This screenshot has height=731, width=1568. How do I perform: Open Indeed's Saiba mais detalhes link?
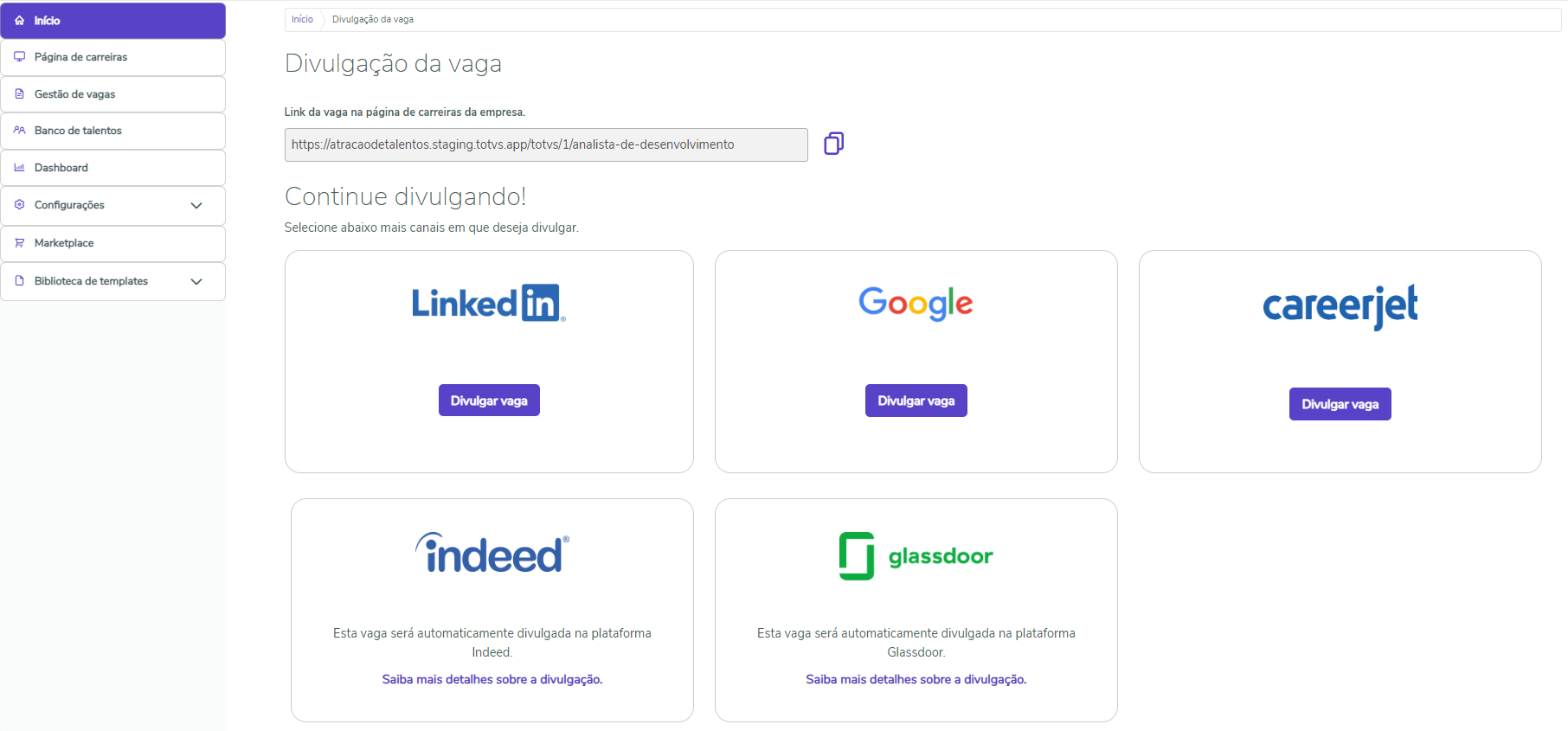tap(492, 680)
